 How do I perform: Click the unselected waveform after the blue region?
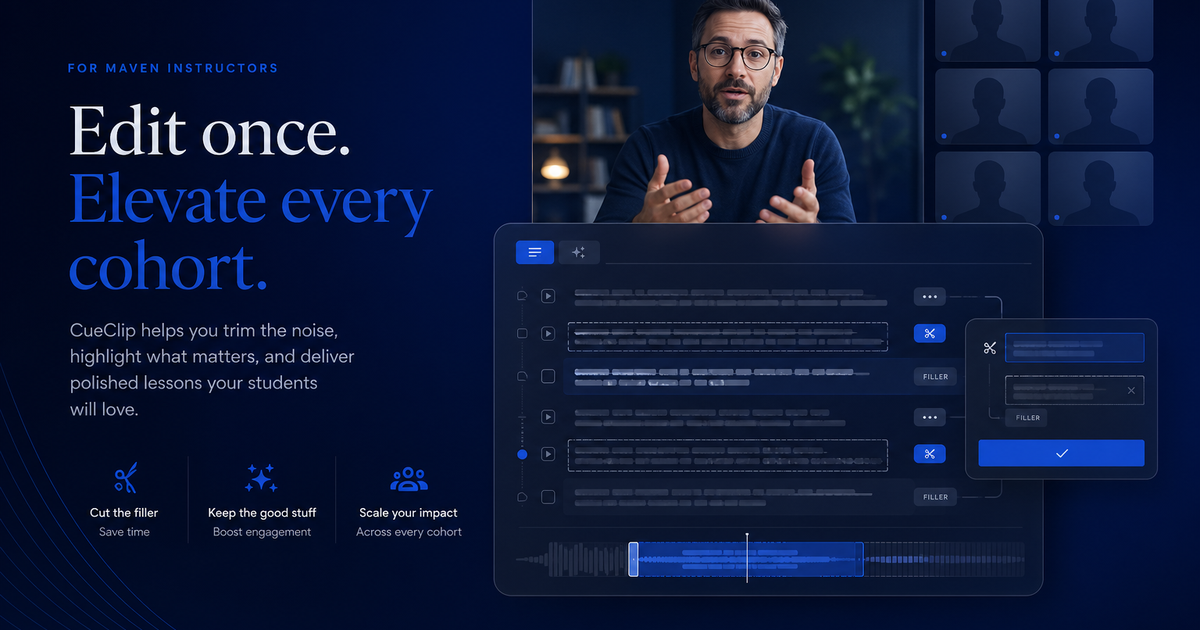[x=944, y=560]
